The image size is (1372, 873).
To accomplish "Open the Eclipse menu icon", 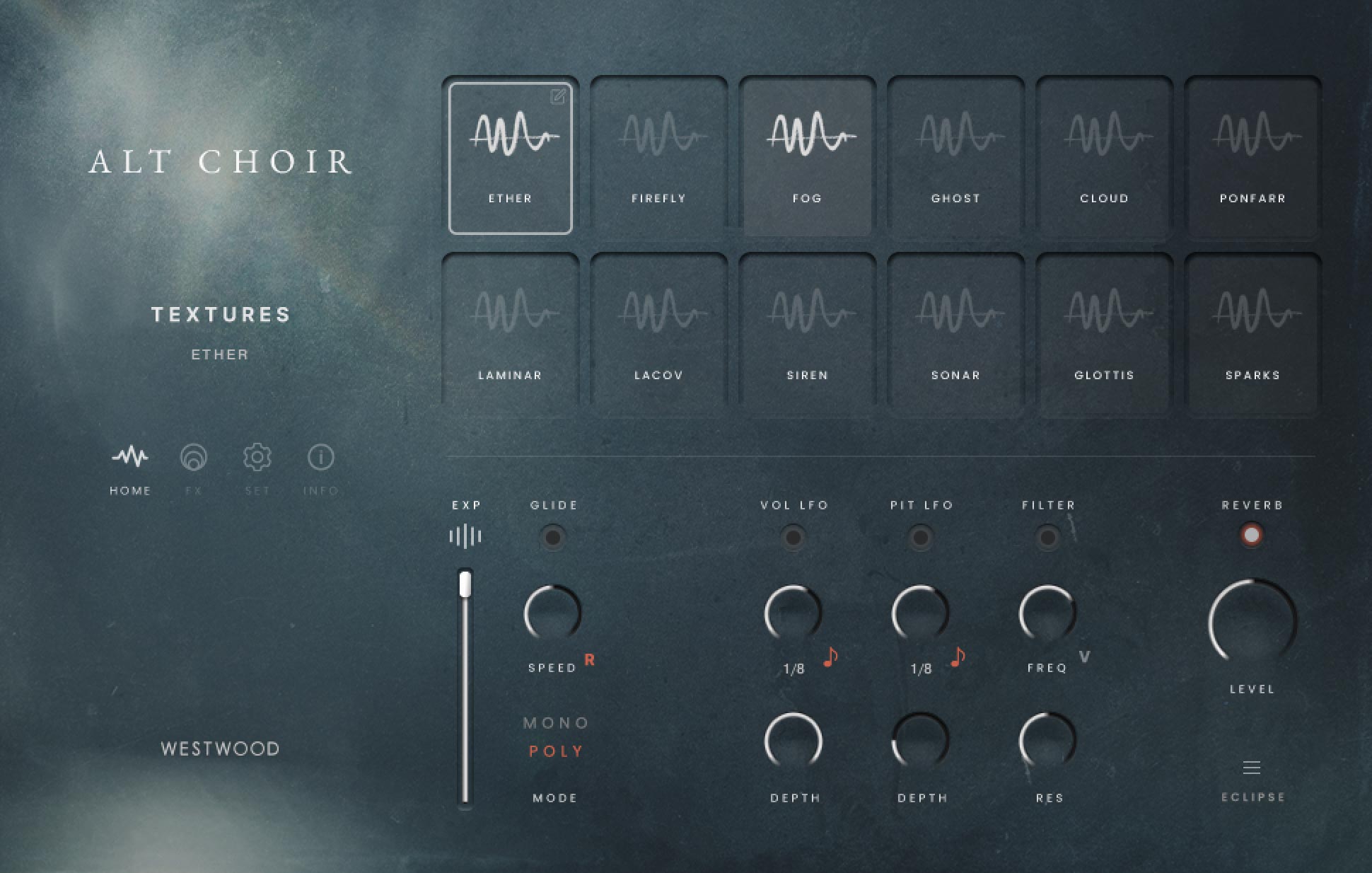I will [x=1252, y=768].
